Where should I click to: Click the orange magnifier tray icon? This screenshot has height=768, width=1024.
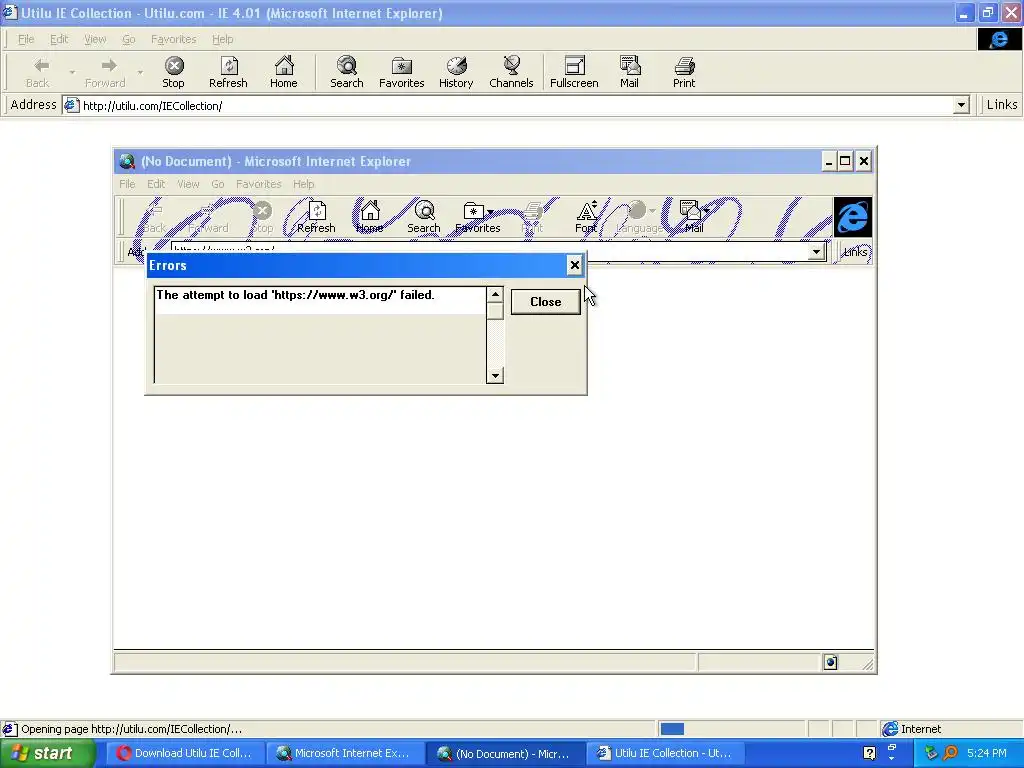[950, 753]
